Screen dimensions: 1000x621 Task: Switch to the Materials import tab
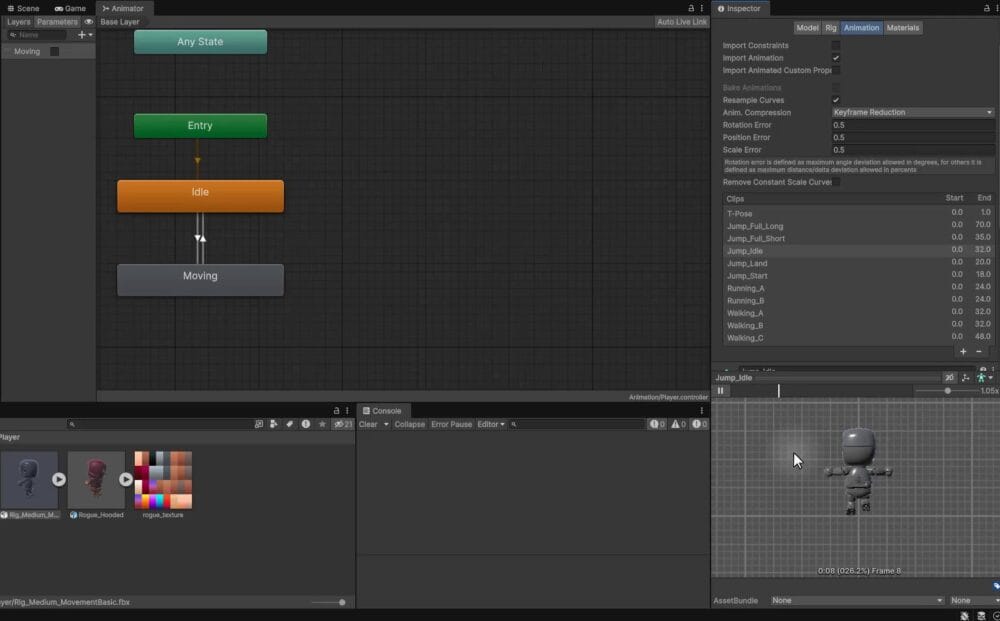pyautogui.click(x=902, y=28)
